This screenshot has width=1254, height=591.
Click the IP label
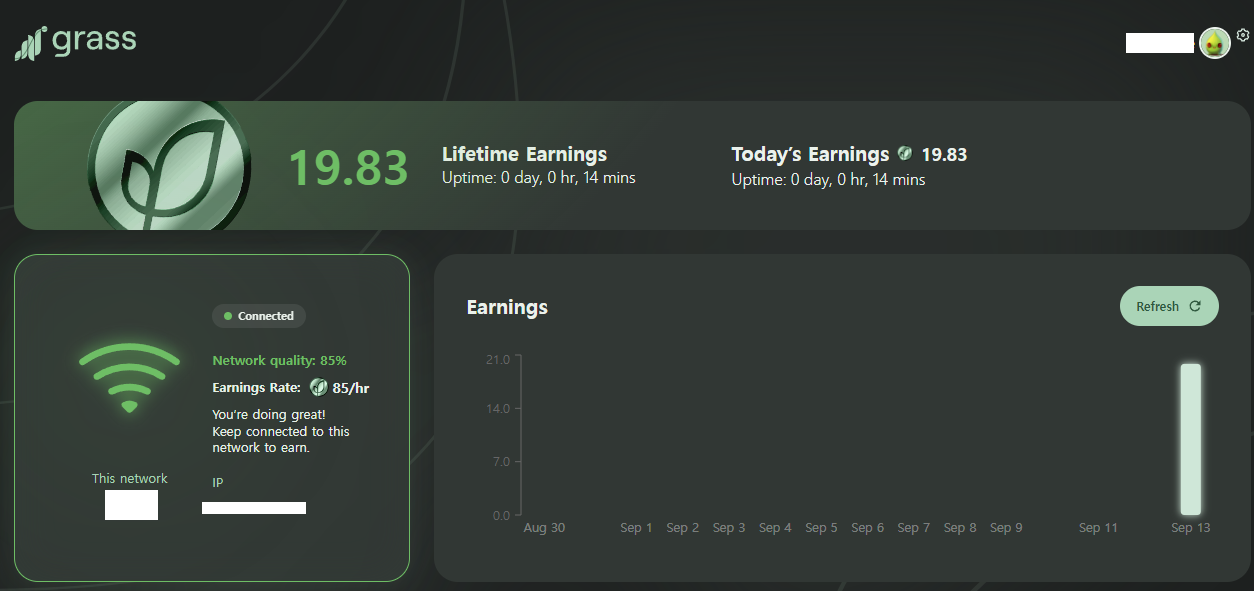217,482
